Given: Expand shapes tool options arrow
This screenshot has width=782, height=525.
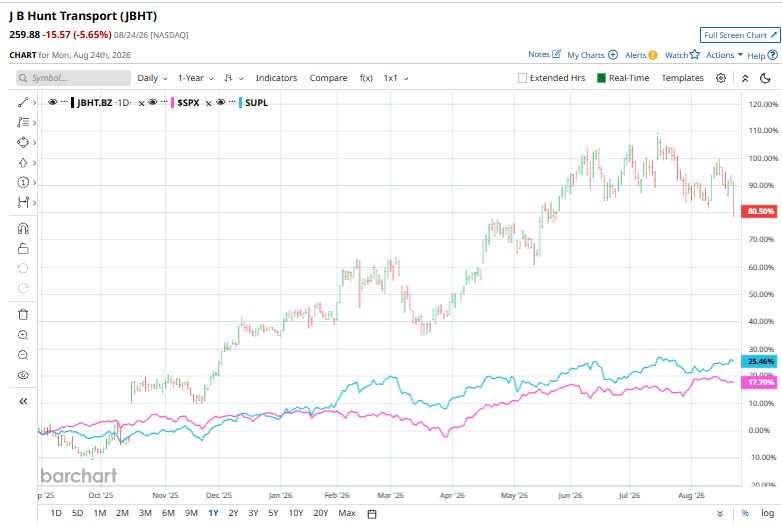Looking at the screenshot, I should point(34,143).
